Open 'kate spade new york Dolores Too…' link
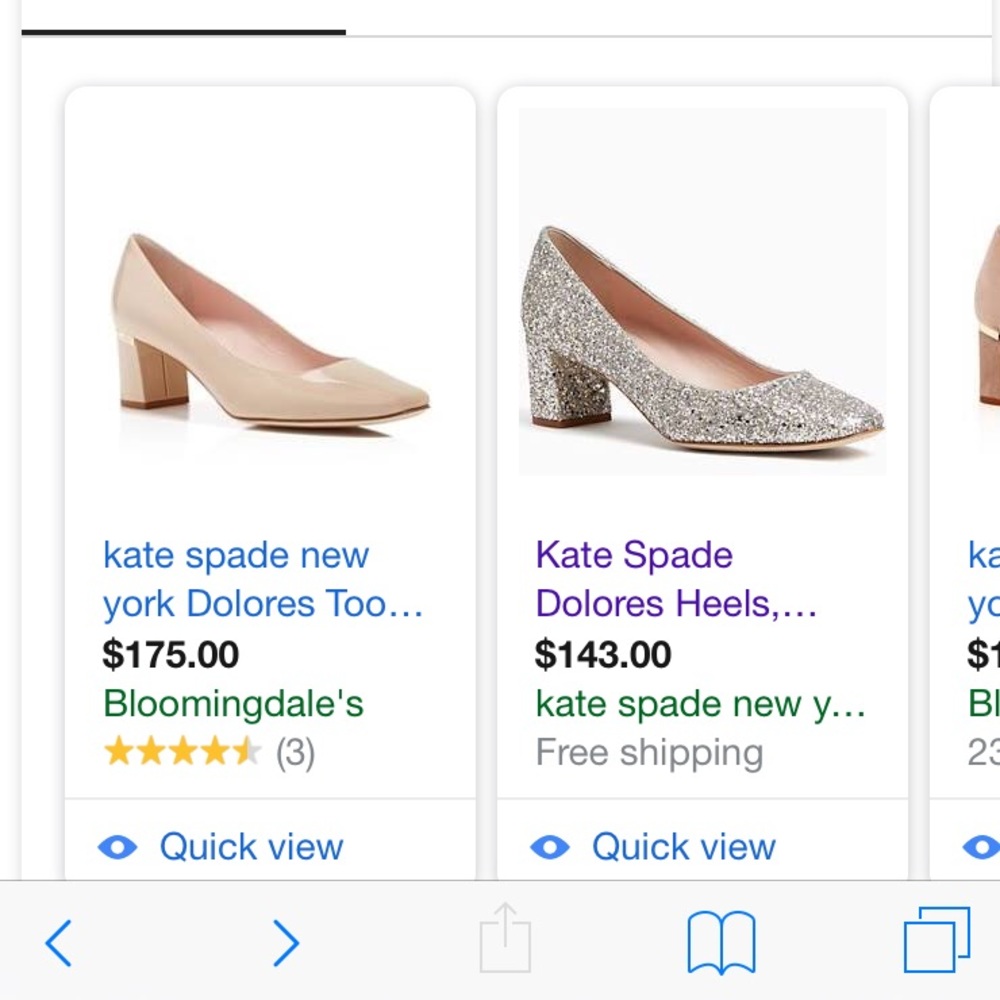Viewport: 1000px width, 1000px height. (263, 579)
